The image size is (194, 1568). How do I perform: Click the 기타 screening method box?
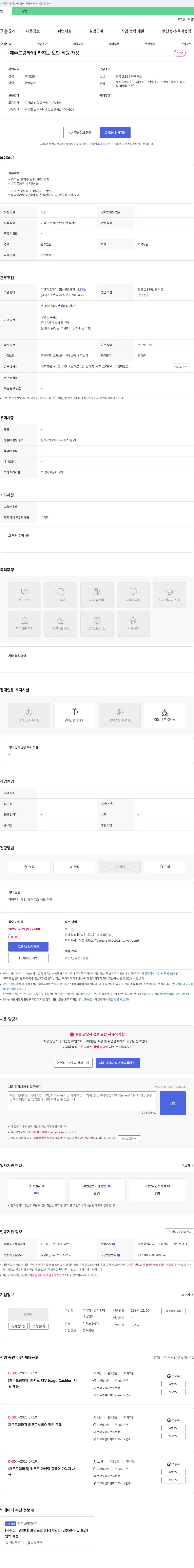[165, 867]
